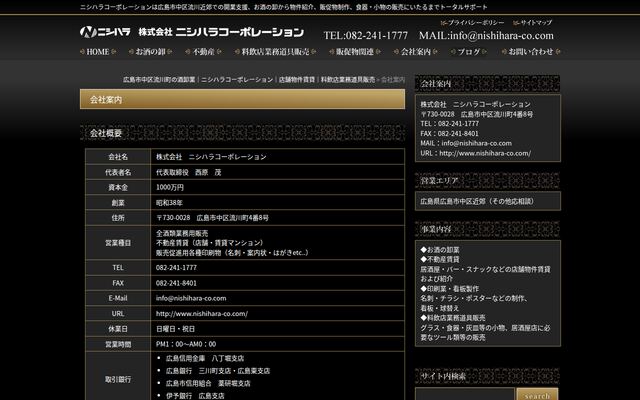Select the 広島市信用組合 薬研堀支店 bank entry
Screen dimensions: 640x400
click(x=208, y=383)
